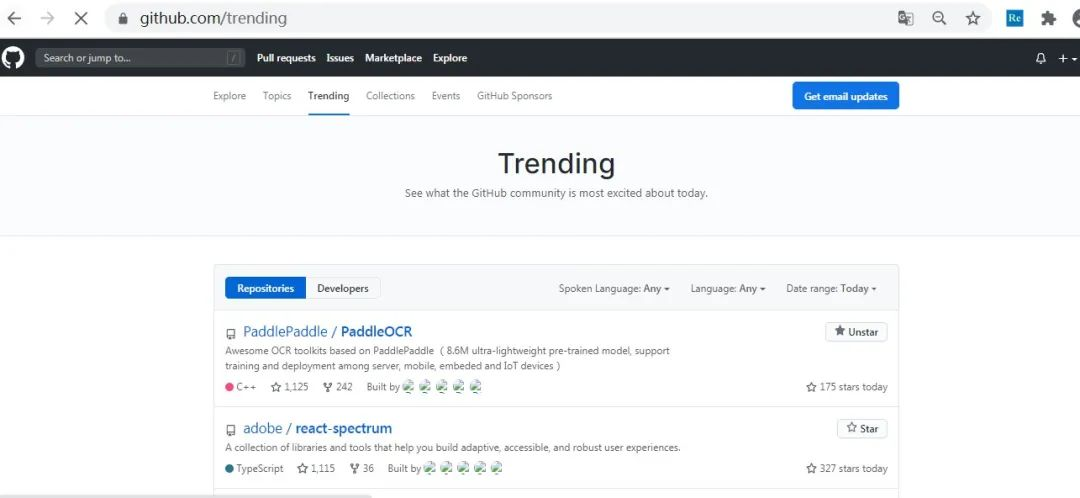This screenshot has width=1080, height=498.
Task: Click first contributor avatar of react-spectrum
Action: 429,468
